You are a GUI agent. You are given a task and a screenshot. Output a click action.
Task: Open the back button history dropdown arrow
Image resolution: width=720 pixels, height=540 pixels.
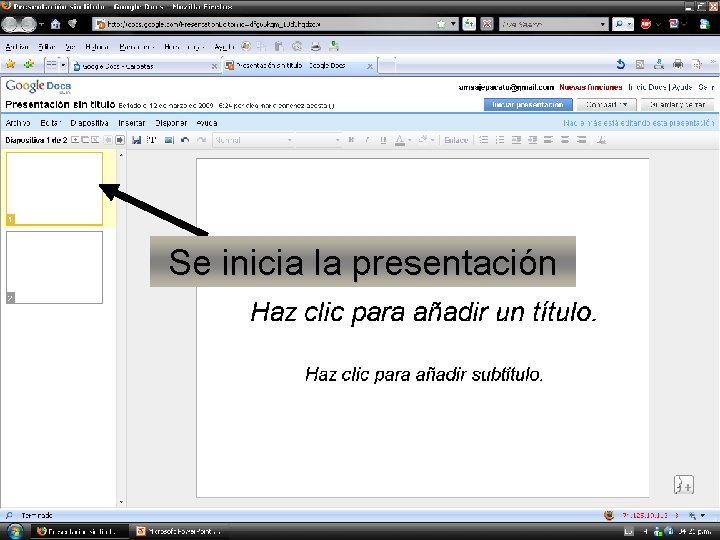[41, 24]
